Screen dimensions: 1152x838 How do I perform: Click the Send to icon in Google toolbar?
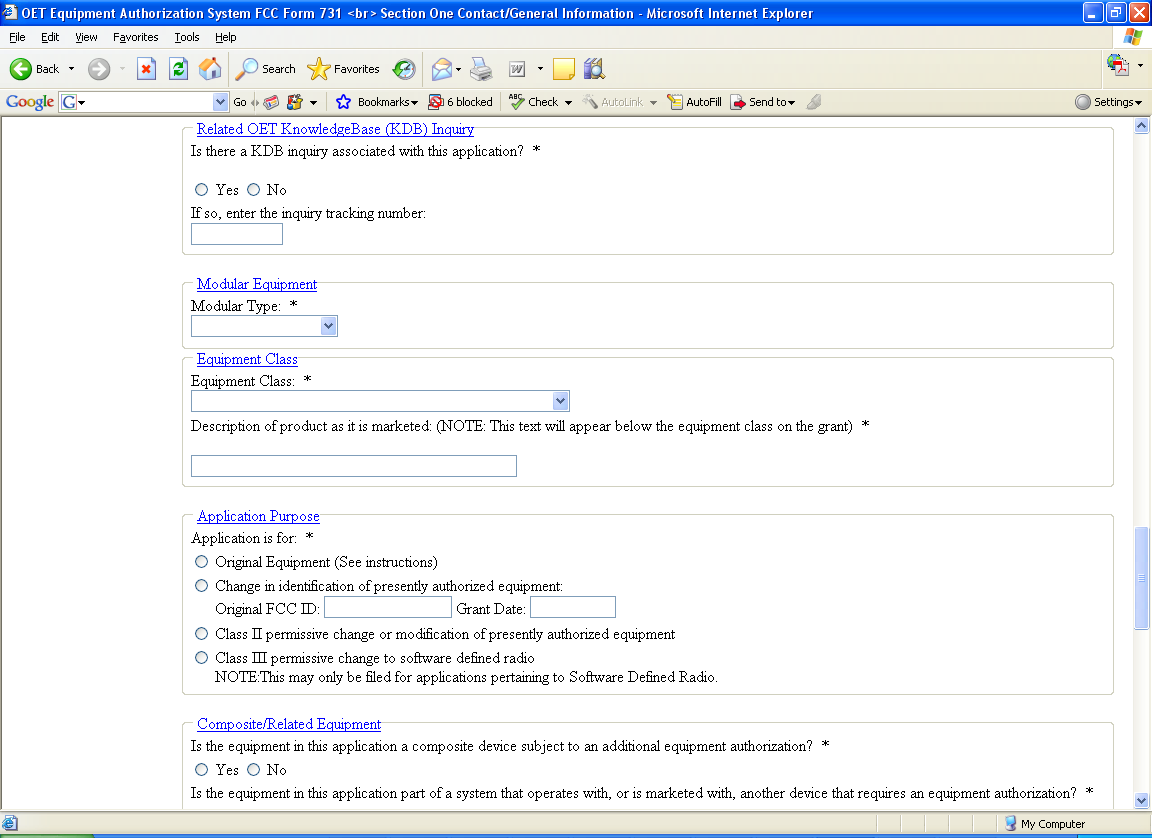738,102
